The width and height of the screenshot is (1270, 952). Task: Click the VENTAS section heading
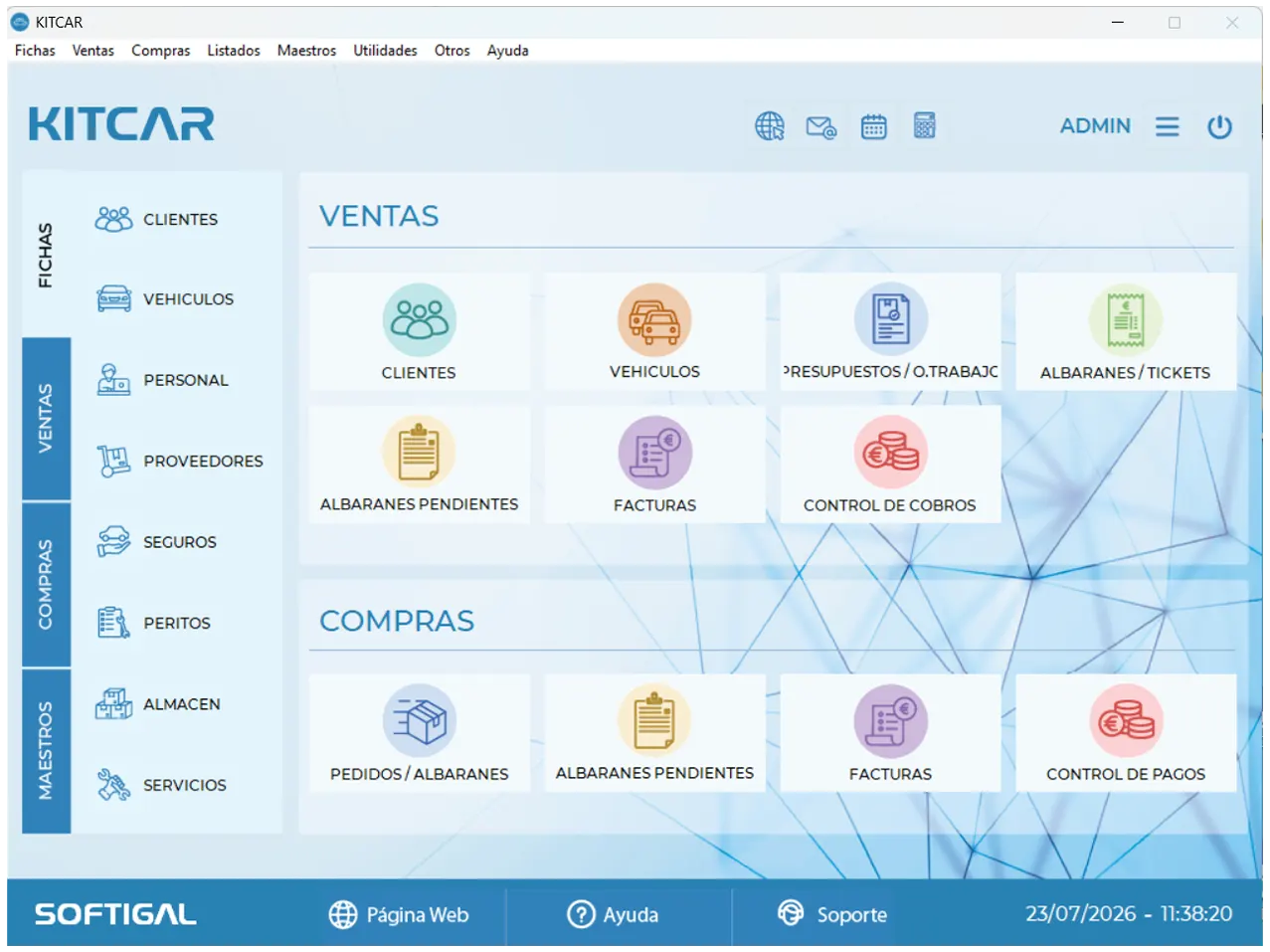point(379,216)
